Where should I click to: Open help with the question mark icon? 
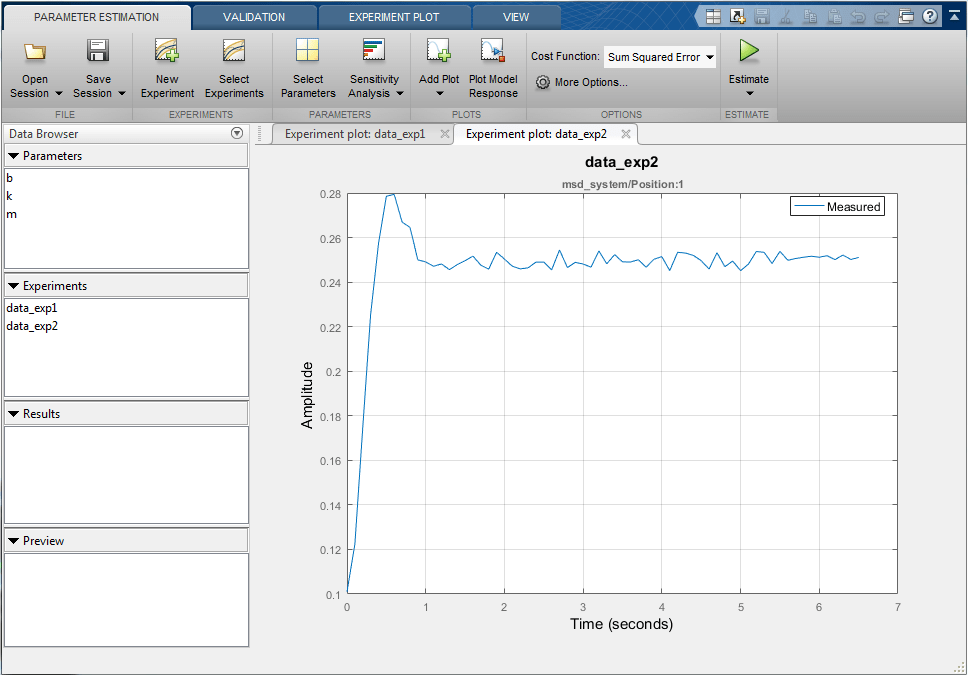point(930,16)
